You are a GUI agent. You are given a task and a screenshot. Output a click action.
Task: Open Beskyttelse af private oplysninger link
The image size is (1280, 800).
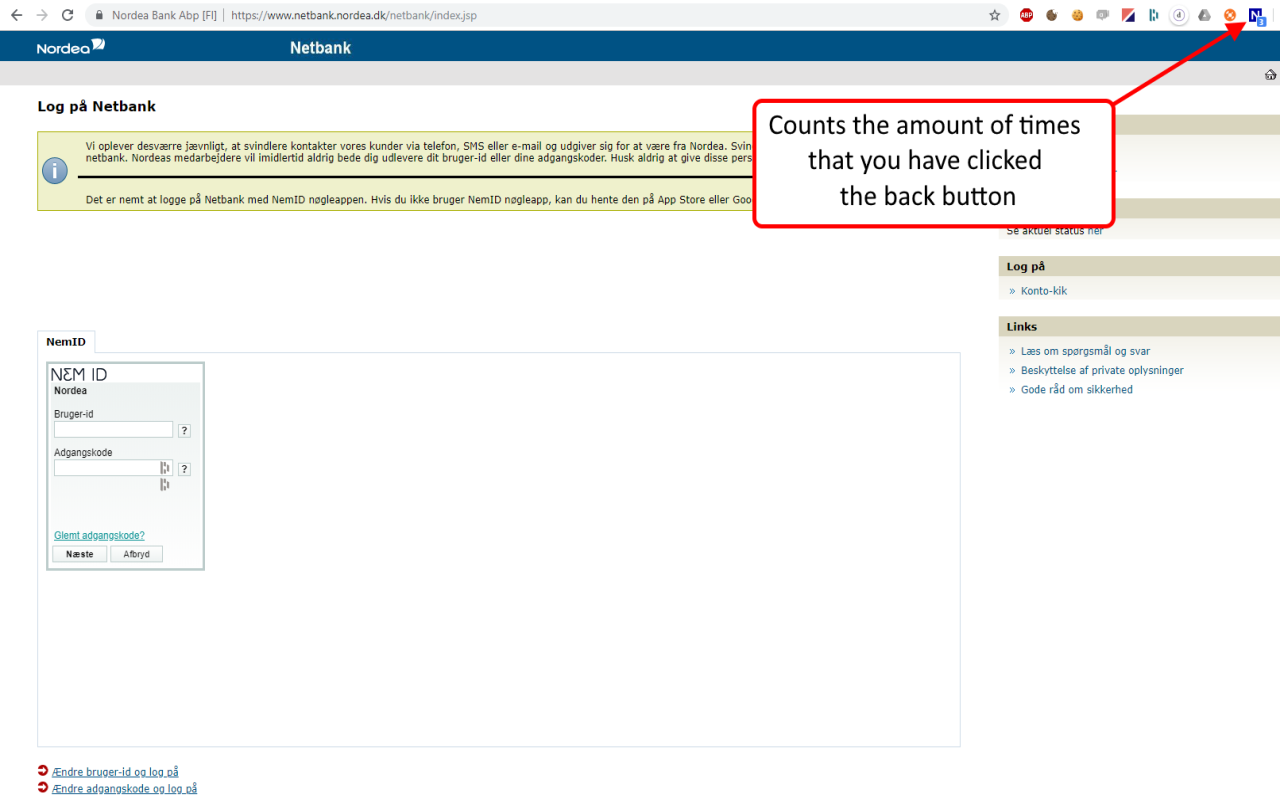click(1102, 370)
